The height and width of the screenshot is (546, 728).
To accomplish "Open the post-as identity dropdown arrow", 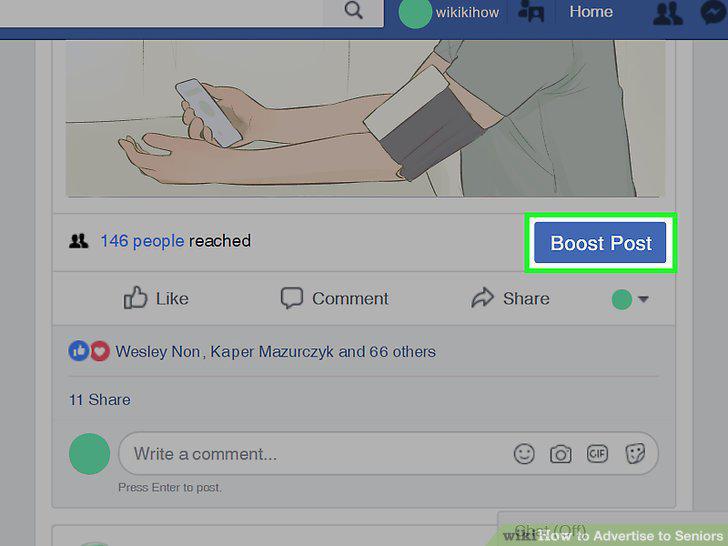I will pyautogui.click(x=643, y=299).
